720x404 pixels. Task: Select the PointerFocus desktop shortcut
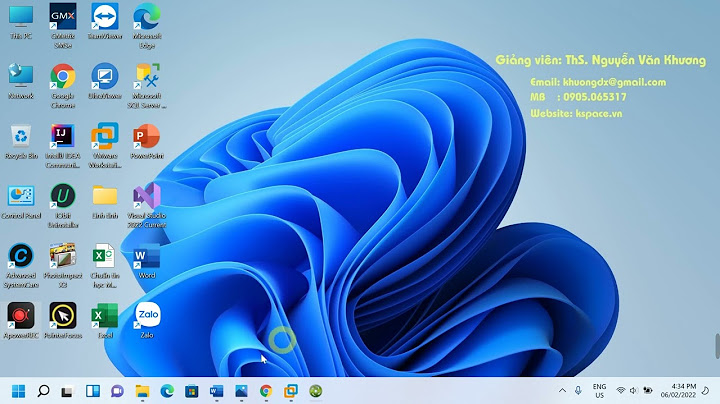pyautogui.click(x=63, y=321)
